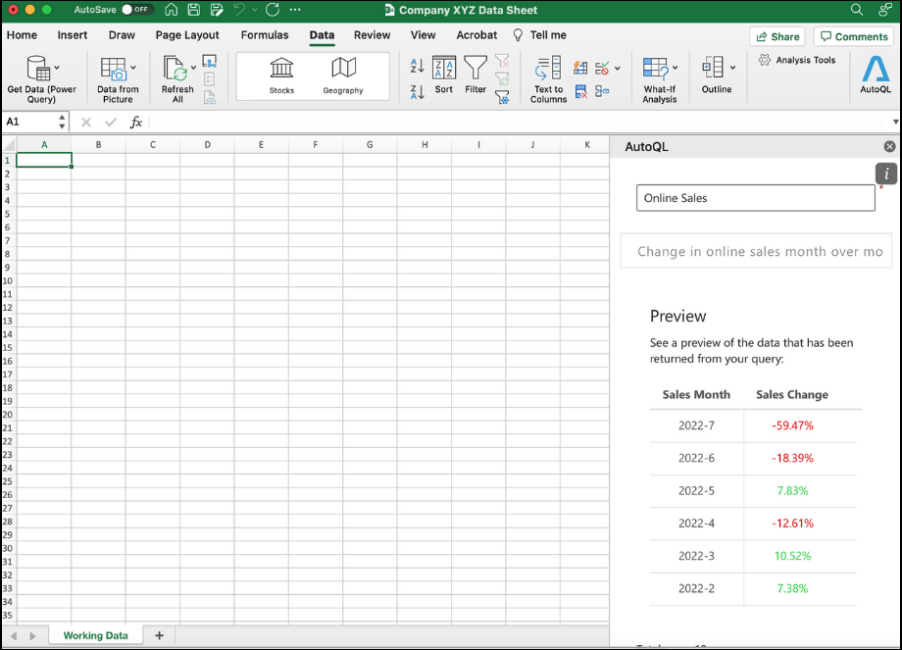The height and width of the screenshot is (650, 902).
Task: Go to the next sheet arrow
Action: (x=32, y=636)
